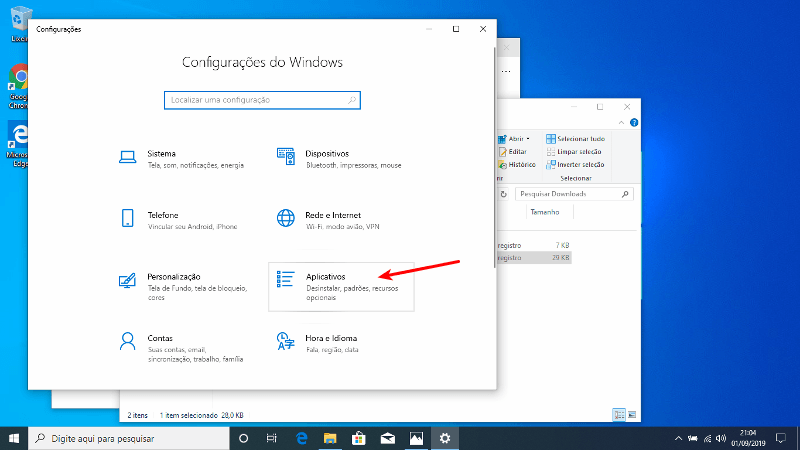
Task: Switch Explorer to large icons view
Action: click(x=632, y=415)
